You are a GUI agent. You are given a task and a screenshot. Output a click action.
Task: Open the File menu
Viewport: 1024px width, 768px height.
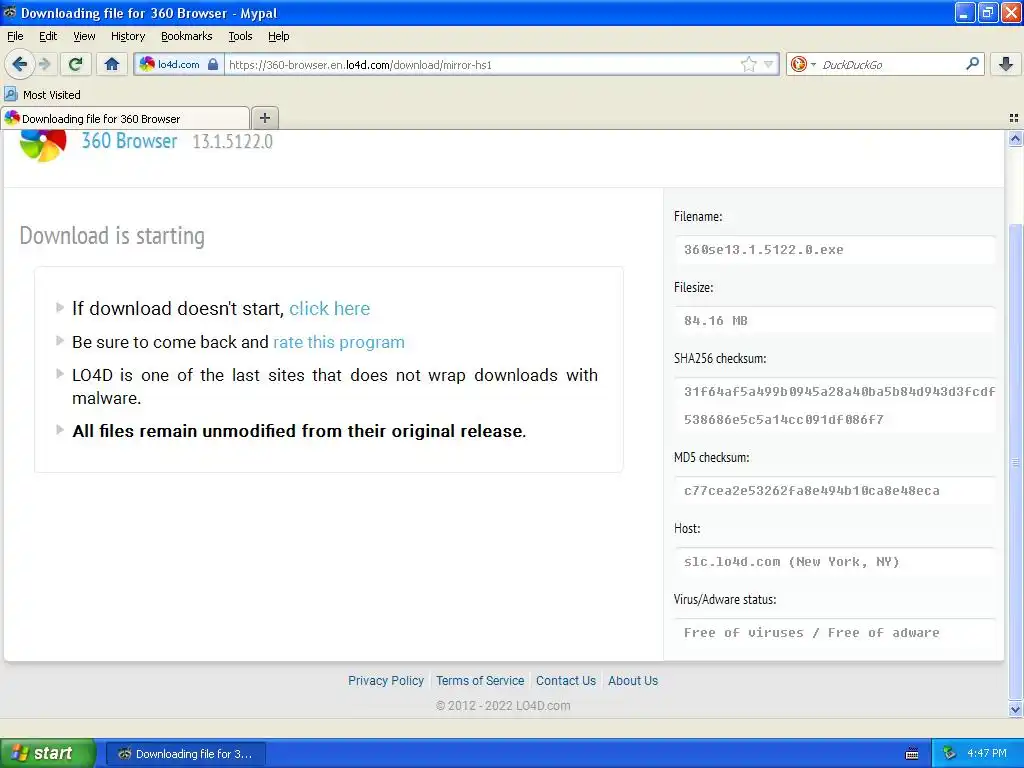[x=15, y=36]
